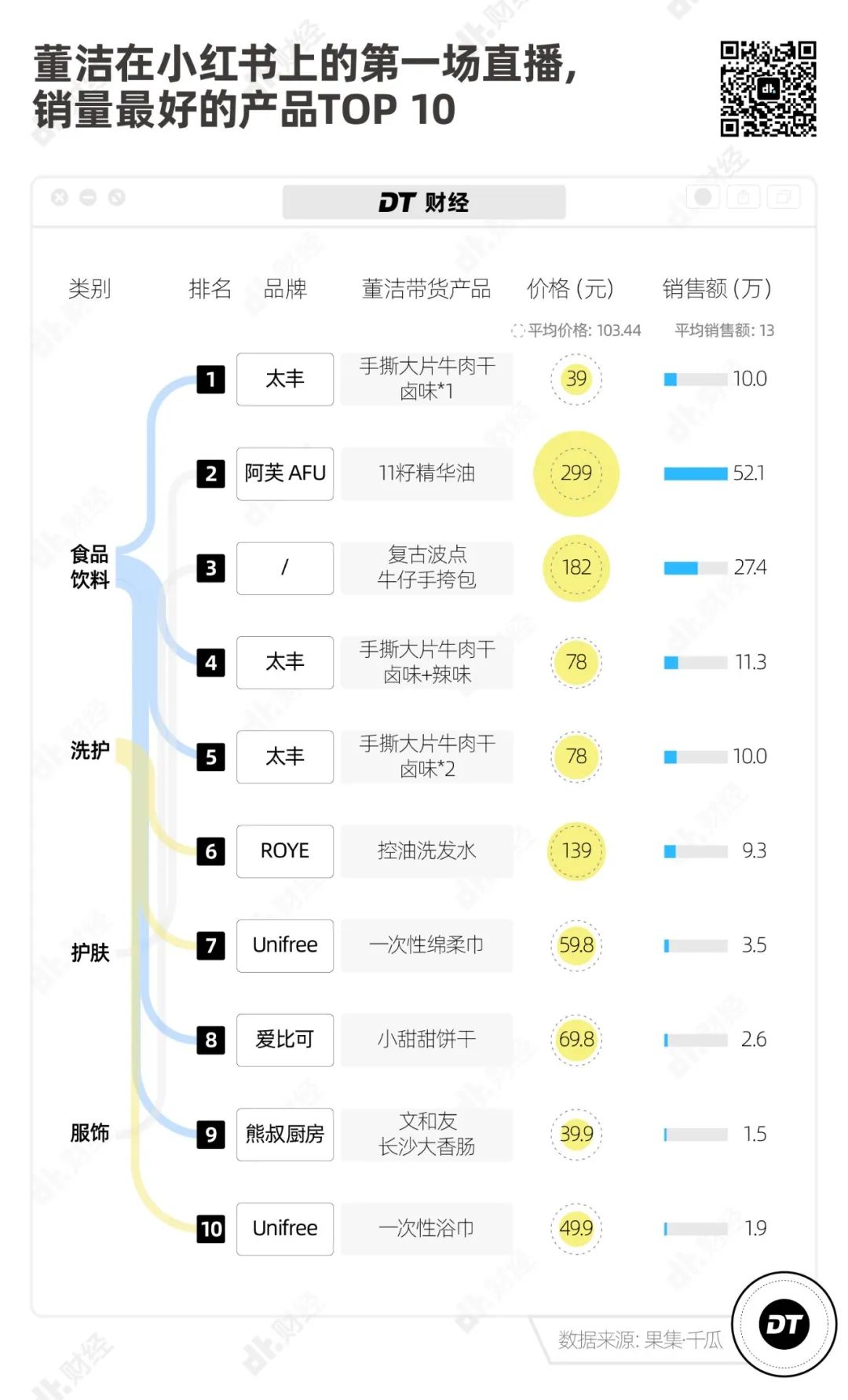Click the ROYE brand box

pos(285,851)
